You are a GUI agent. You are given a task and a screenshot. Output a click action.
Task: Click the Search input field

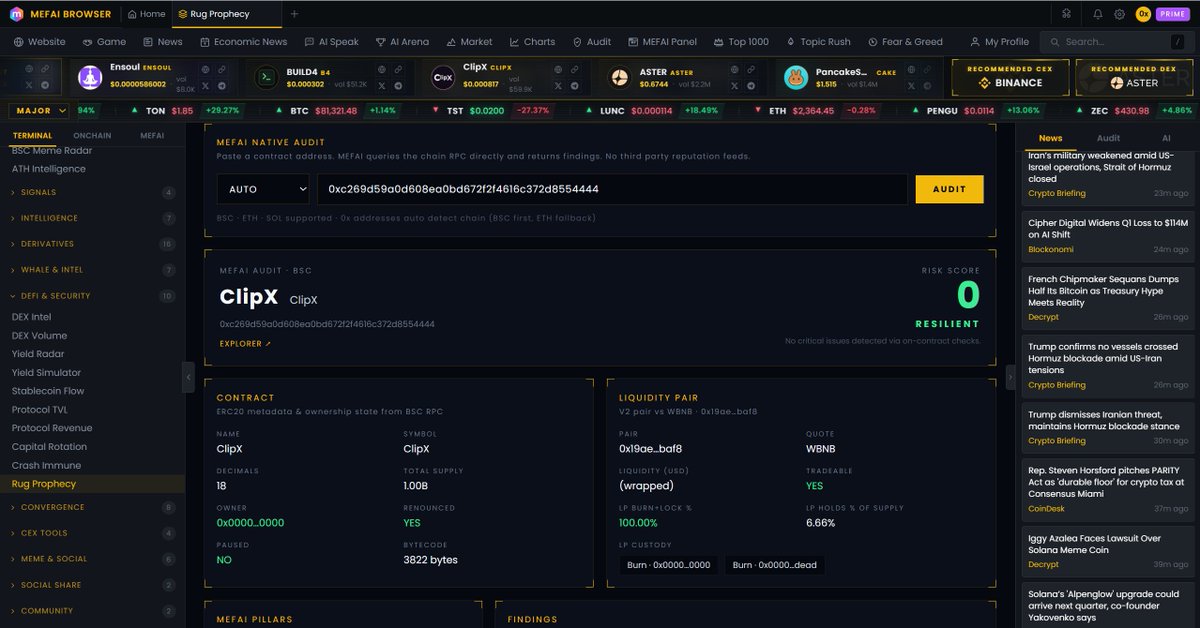[x=1115, y=42]
